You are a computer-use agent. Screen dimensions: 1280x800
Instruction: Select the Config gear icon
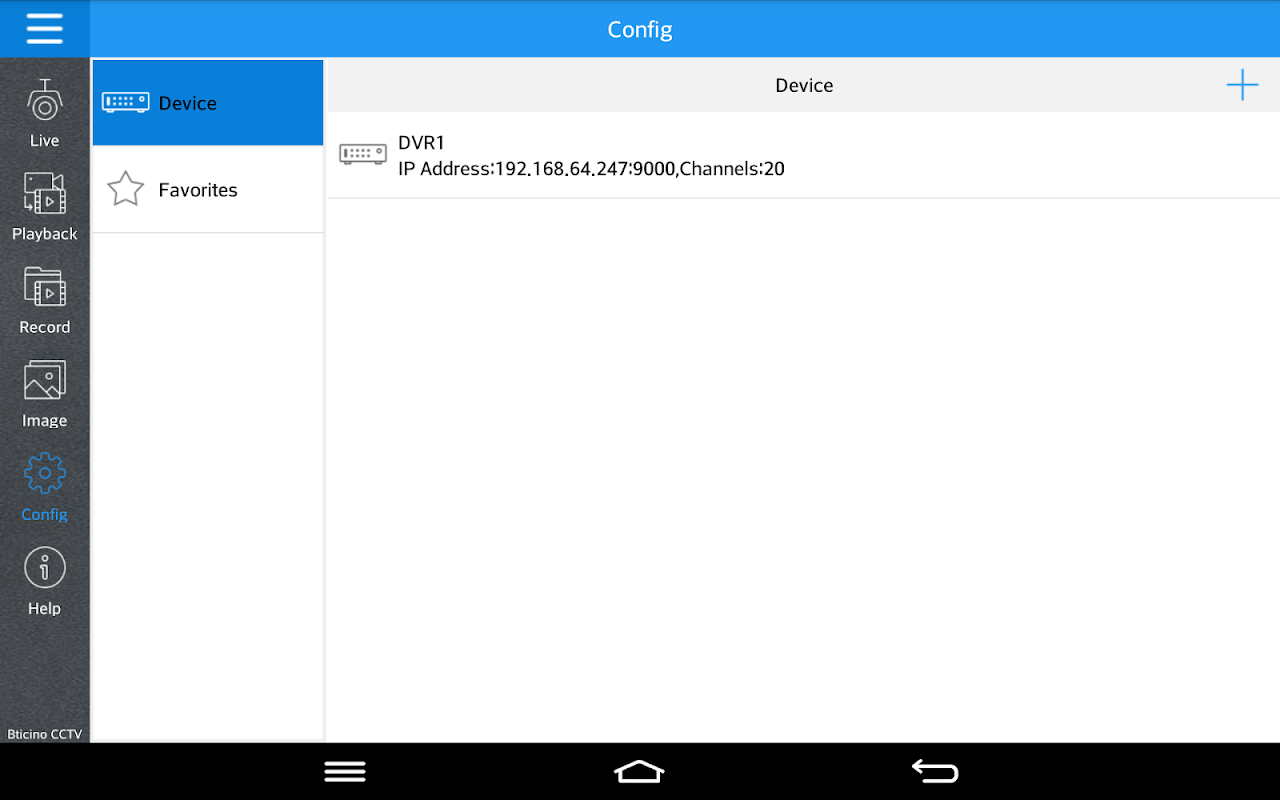[x=45, y=473]
